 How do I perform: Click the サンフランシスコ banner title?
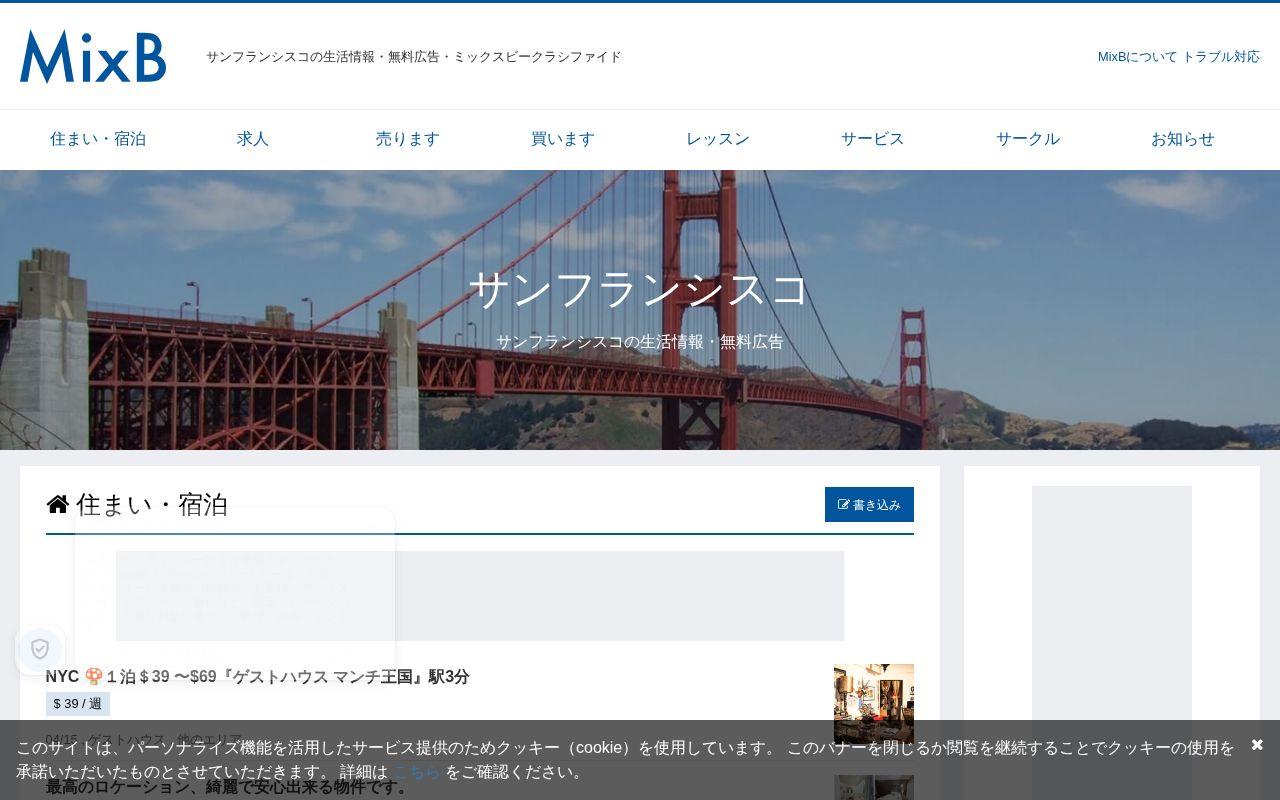(640, 289)
